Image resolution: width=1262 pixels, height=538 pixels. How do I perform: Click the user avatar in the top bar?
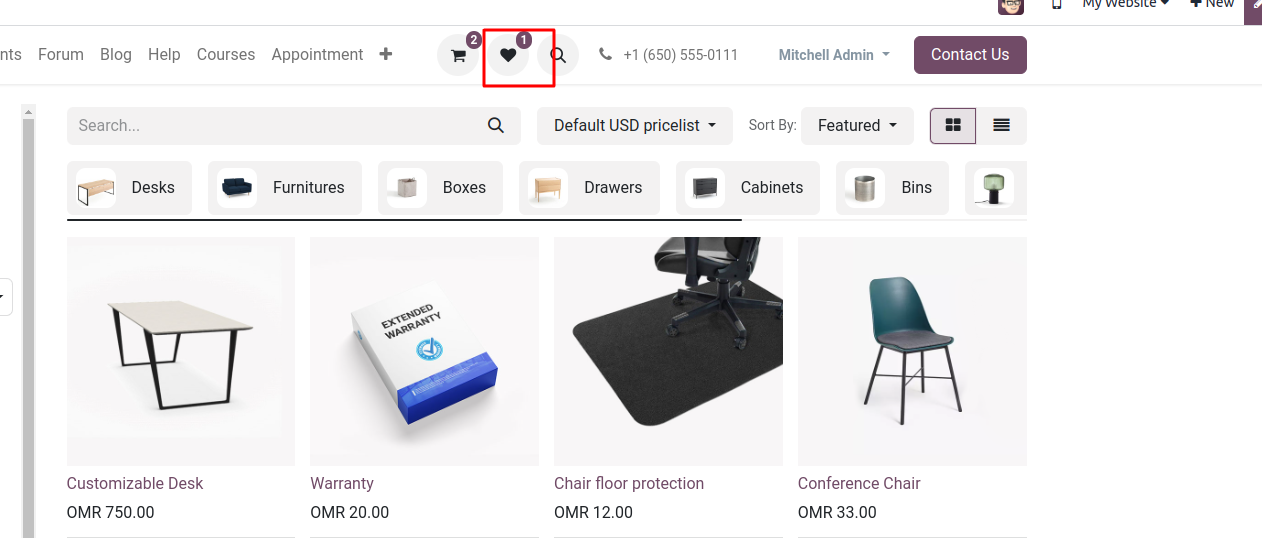pos(1011,5)
